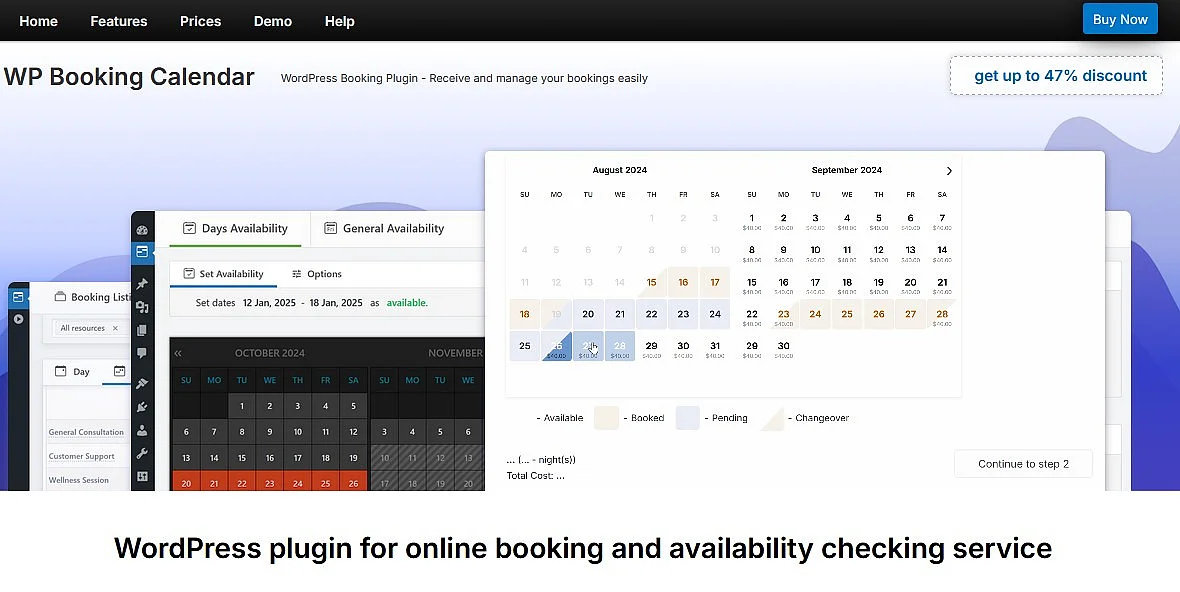
Task: Open the Users person sidebar icon
Action: (142, 430)
